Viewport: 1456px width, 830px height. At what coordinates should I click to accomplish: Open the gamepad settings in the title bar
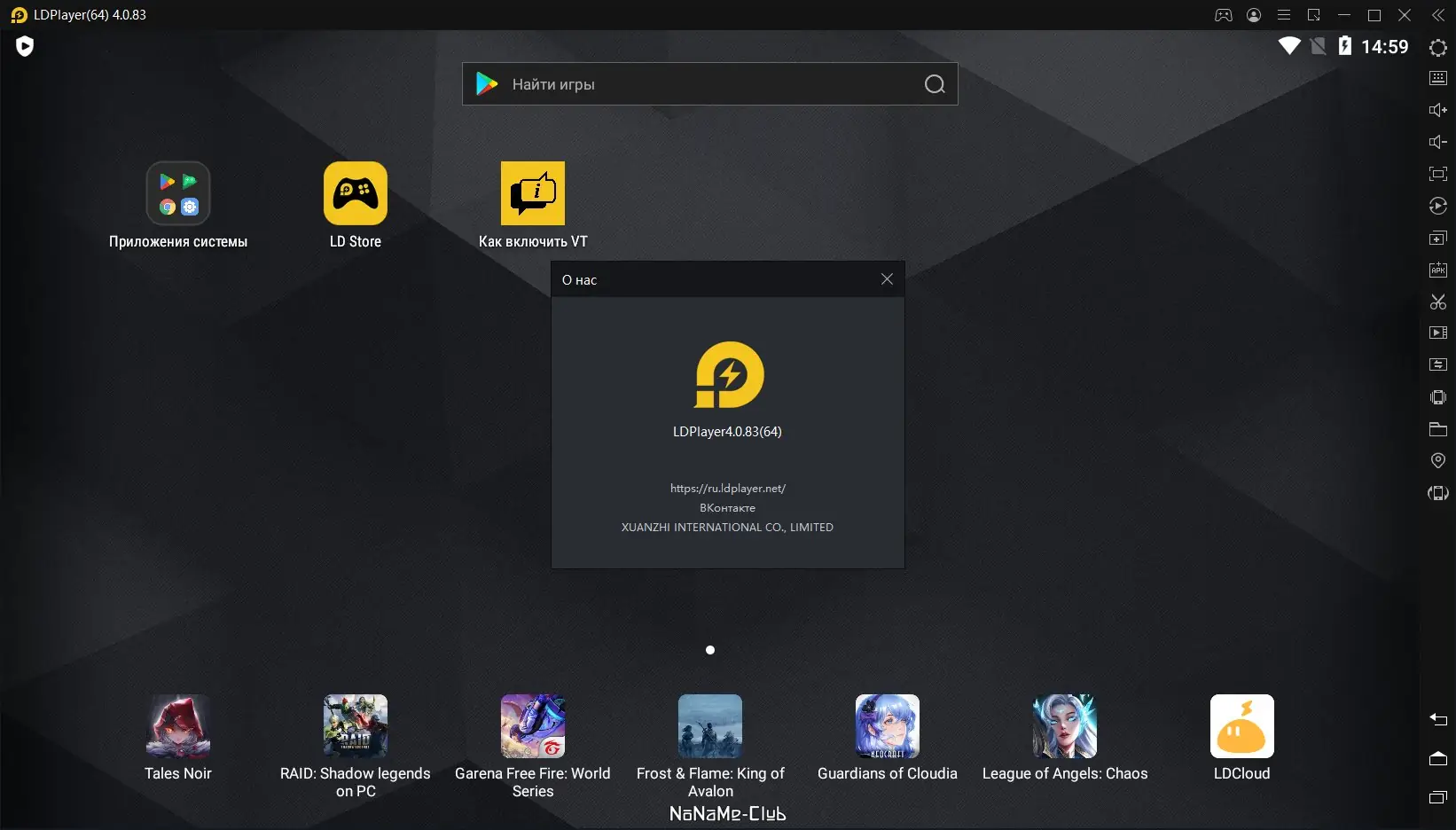point(1224,15)
